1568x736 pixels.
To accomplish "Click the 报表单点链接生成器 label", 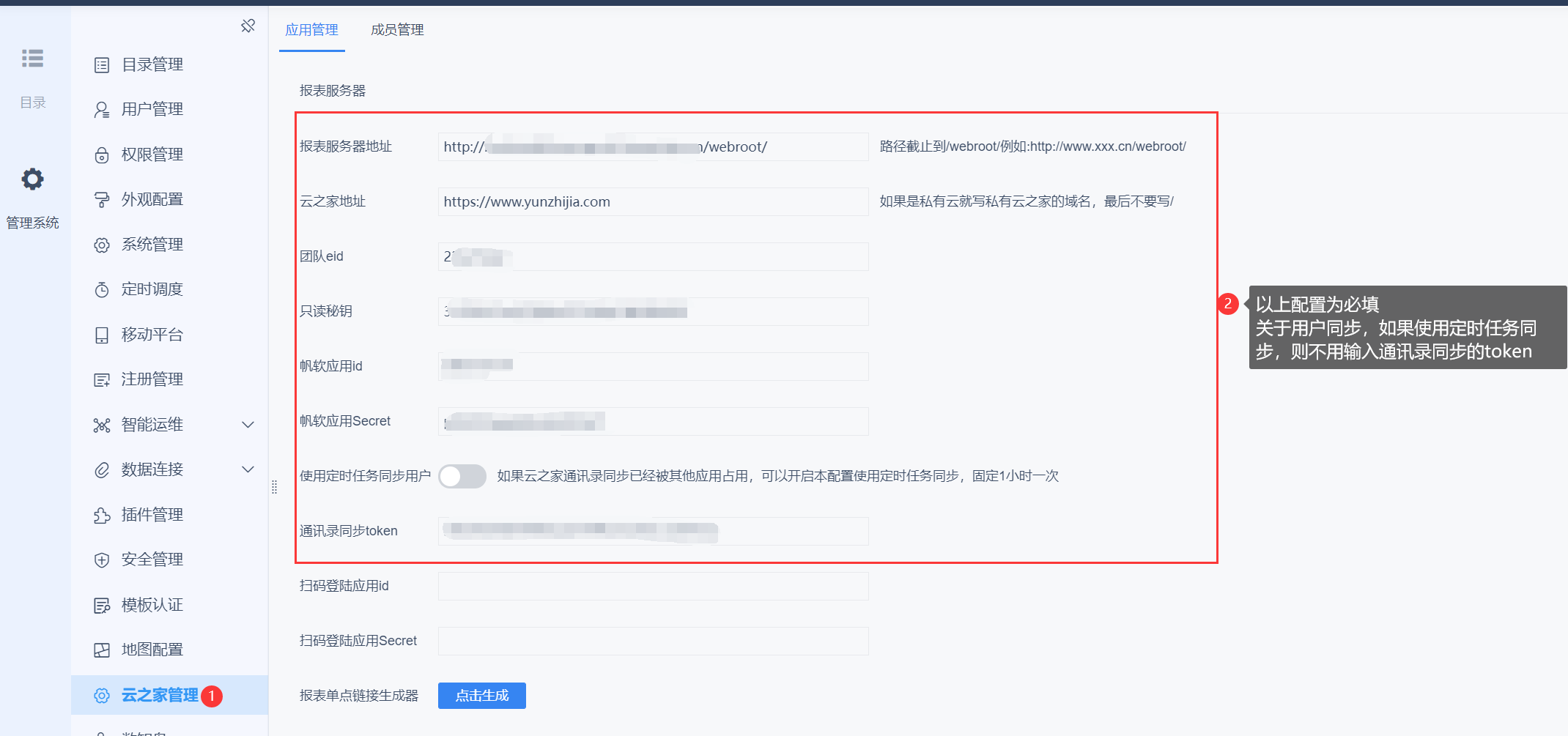I will pos(359,696).
